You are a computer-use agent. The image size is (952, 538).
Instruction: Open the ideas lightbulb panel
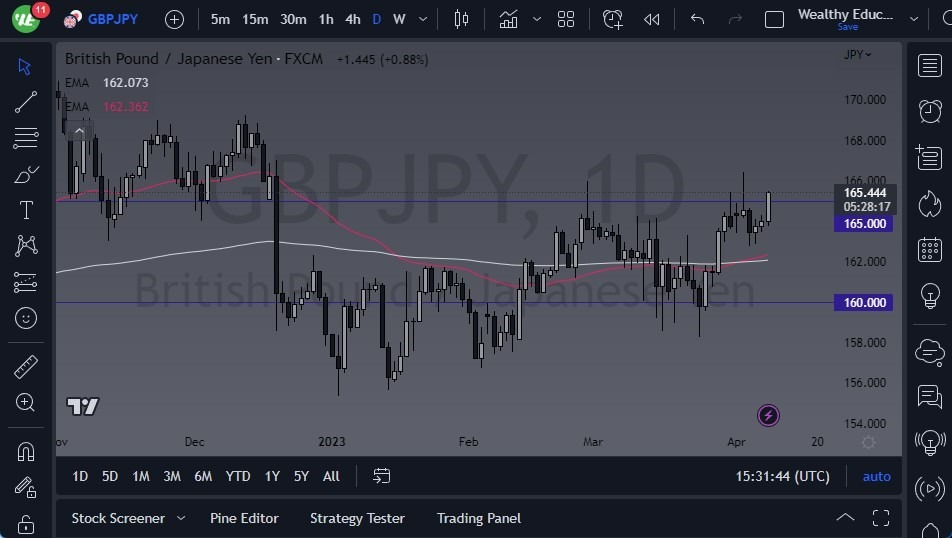click(930, 296)
